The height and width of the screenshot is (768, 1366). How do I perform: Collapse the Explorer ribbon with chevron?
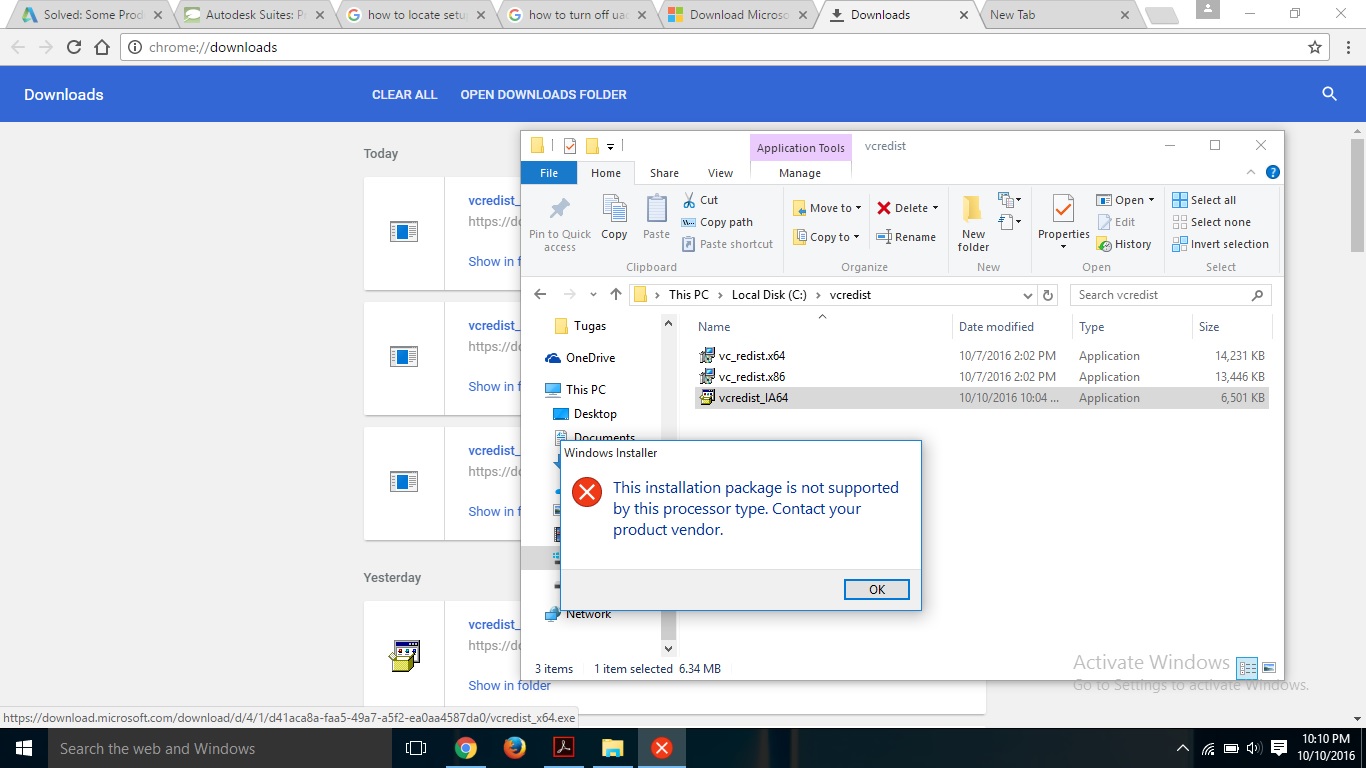[x=1252, y=172]
